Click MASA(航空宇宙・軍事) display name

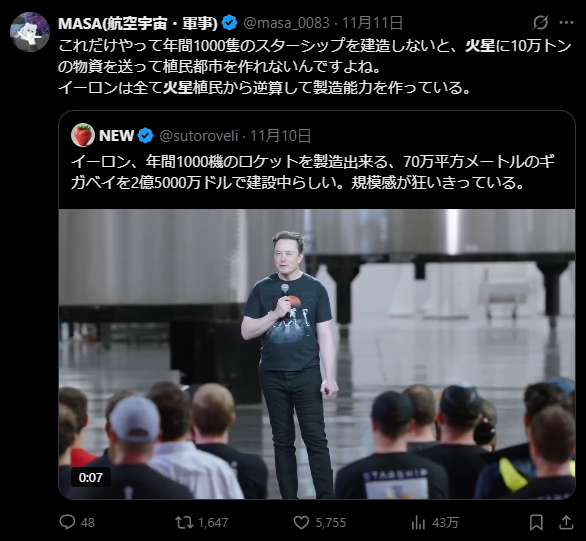coord(138,24)
